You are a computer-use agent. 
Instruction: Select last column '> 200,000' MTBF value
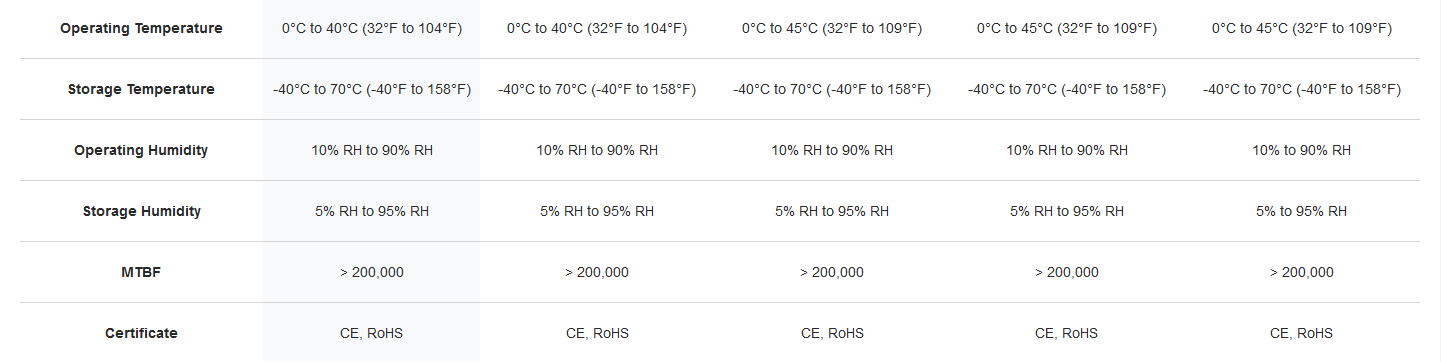1302,272
